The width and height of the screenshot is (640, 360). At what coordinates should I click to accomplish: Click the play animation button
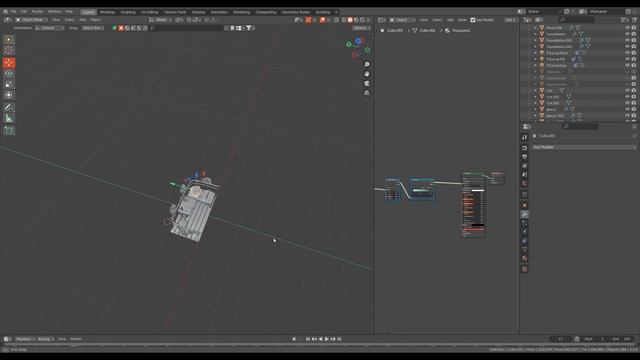(327, 339)
